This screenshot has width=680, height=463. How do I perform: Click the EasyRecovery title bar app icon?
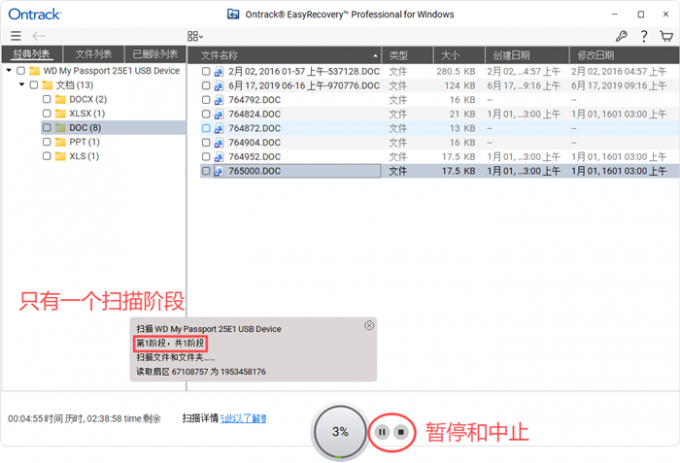point(233,14)
